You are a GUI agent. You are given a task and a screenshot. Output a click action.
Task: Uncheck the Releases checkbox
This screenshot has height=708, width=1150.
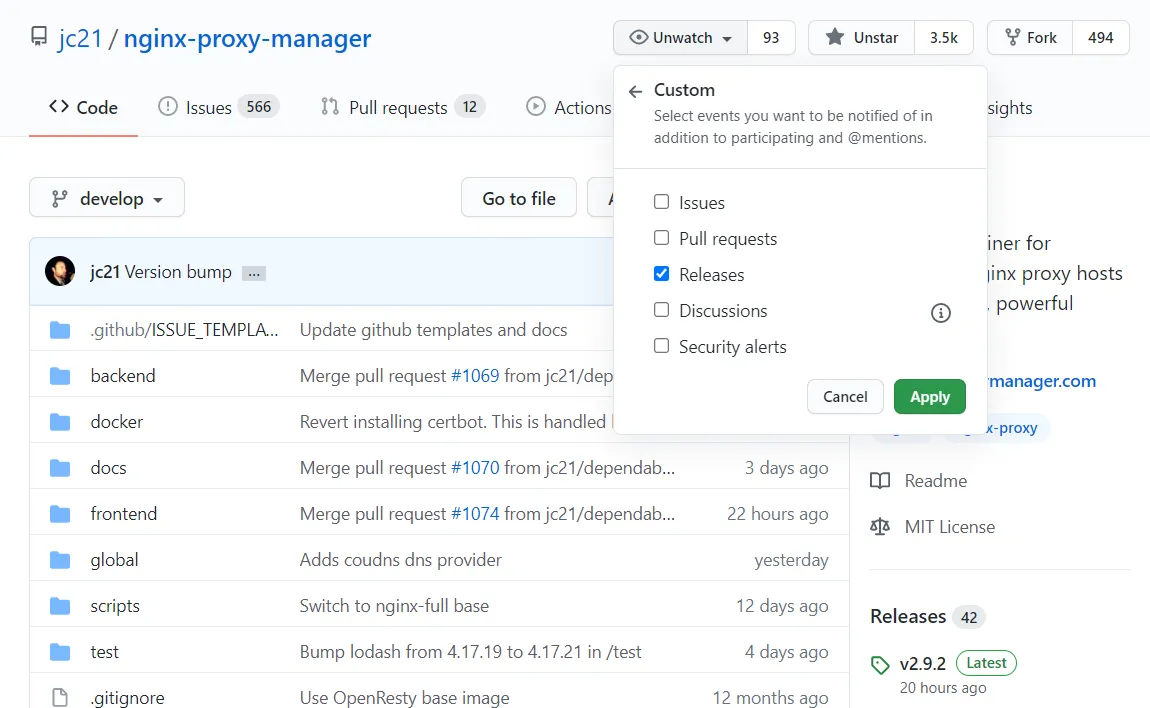tap(662, 274)
